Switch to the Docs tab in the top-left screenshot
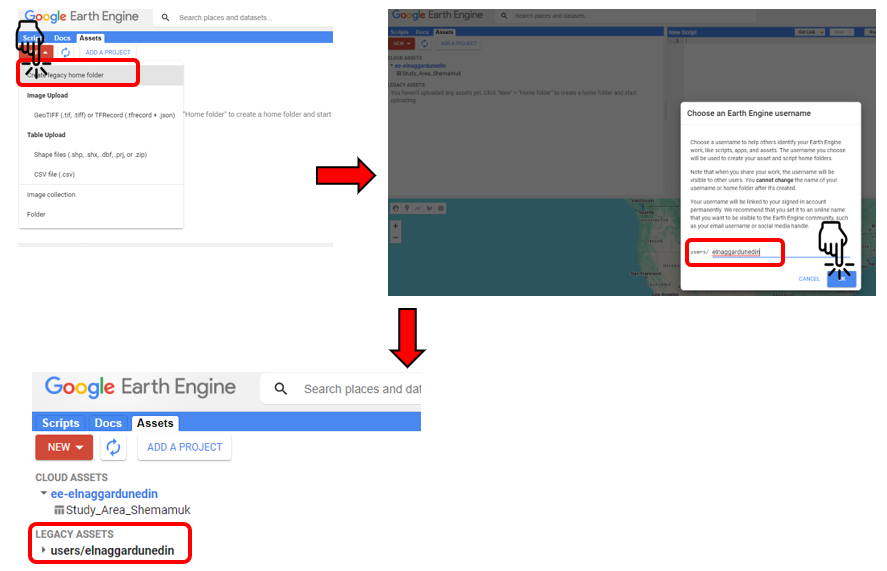The width and height of the screenshot is (887, 571). tap(62, 38)
